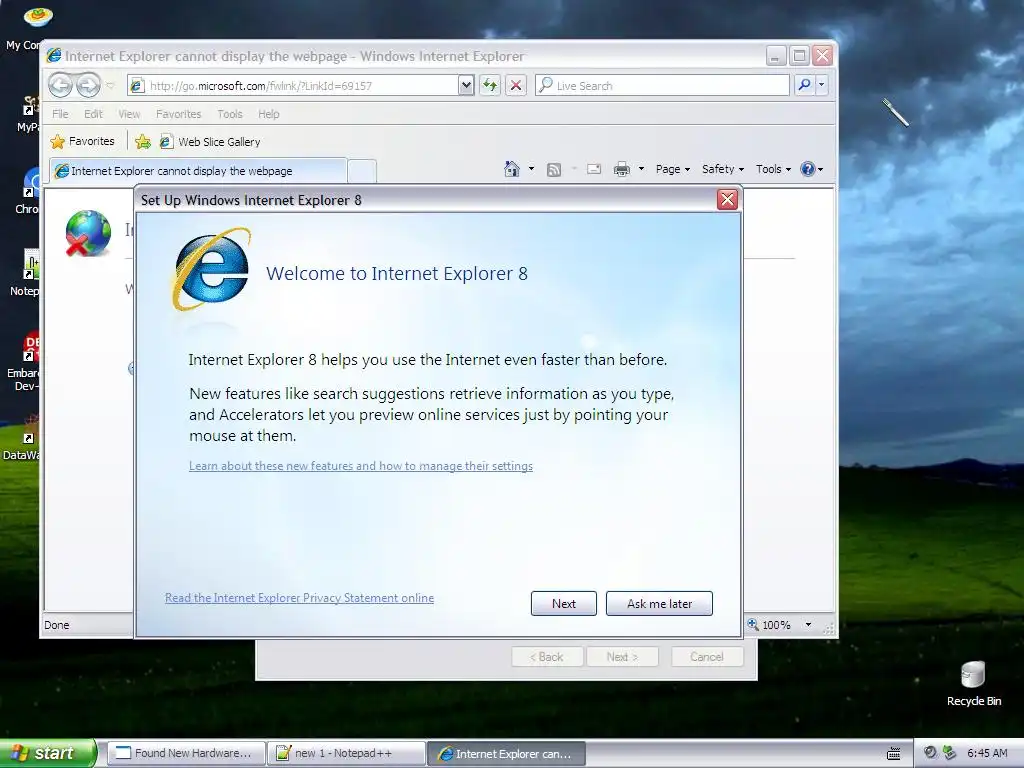The image size is (1024, 768).
Task: Close the Set Up Internet Explorer 8 dialog
Action: tap(727, 199)
